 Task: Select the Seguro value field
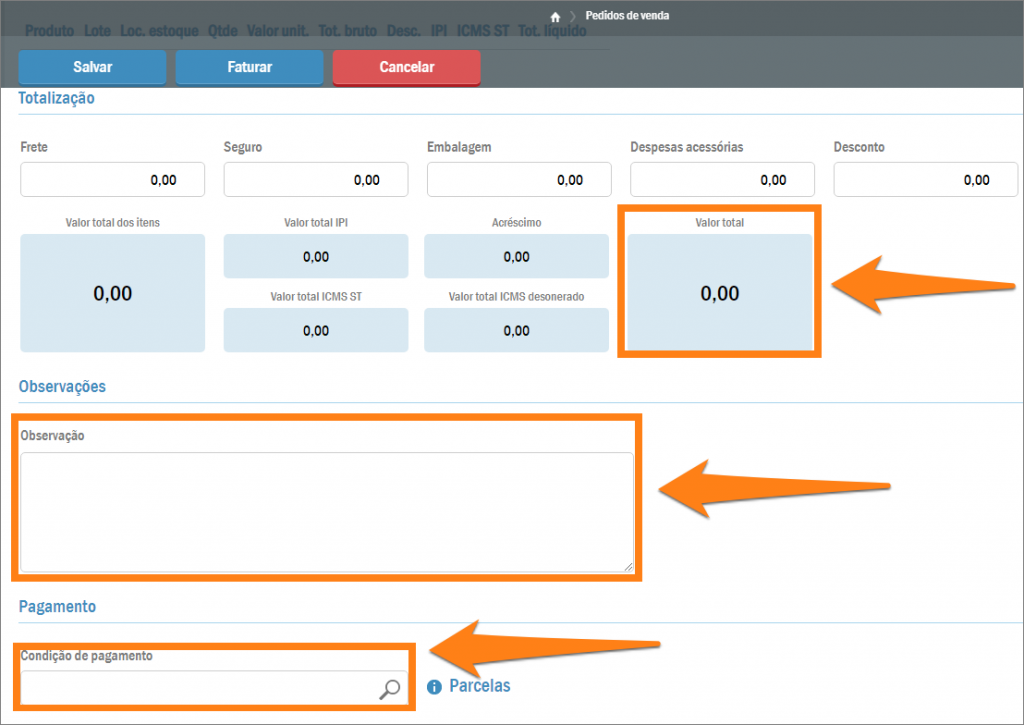[x=315, y=180]
